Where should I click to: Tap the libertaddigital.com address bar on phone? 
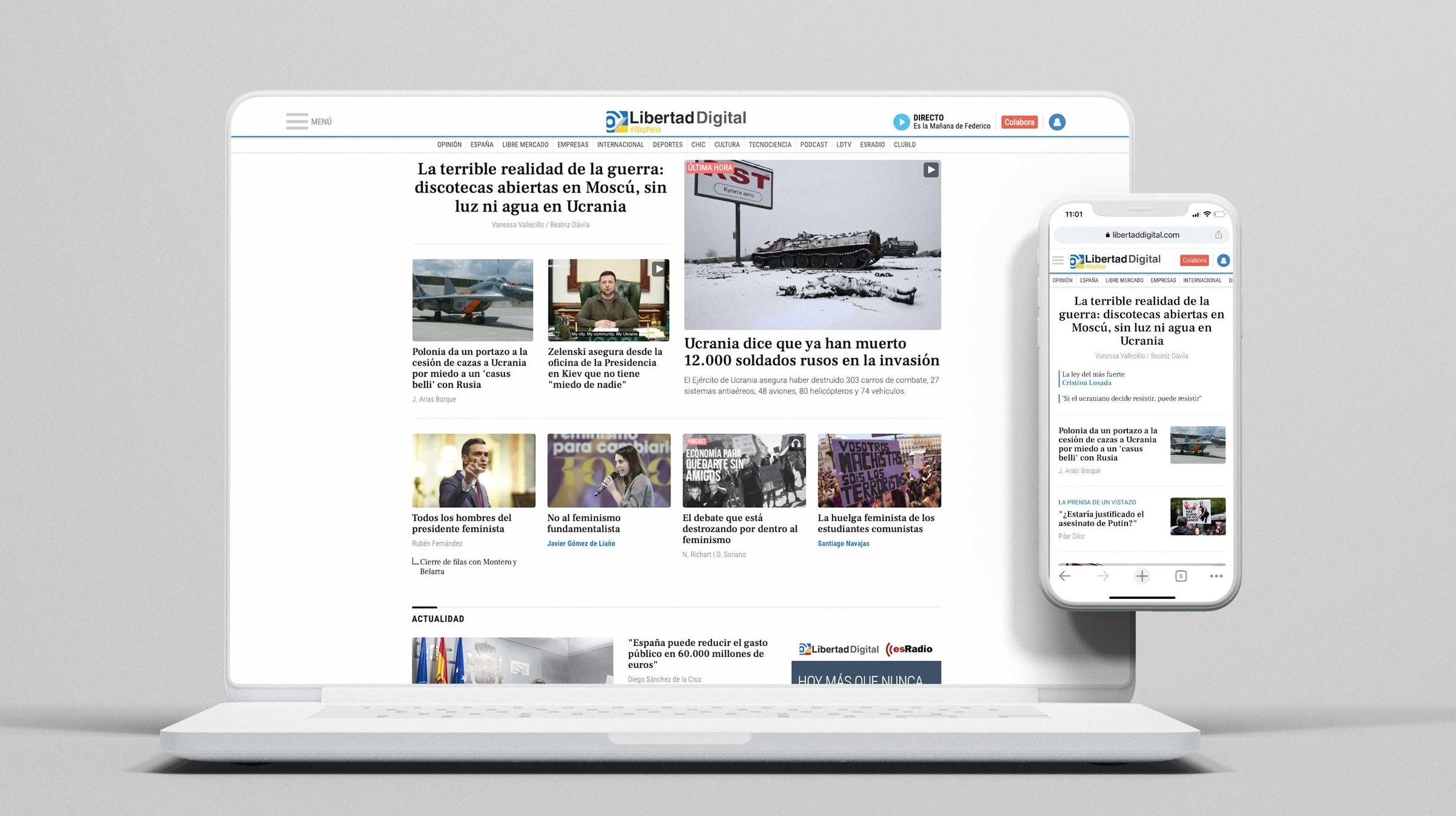click(x=1142, y=235)
